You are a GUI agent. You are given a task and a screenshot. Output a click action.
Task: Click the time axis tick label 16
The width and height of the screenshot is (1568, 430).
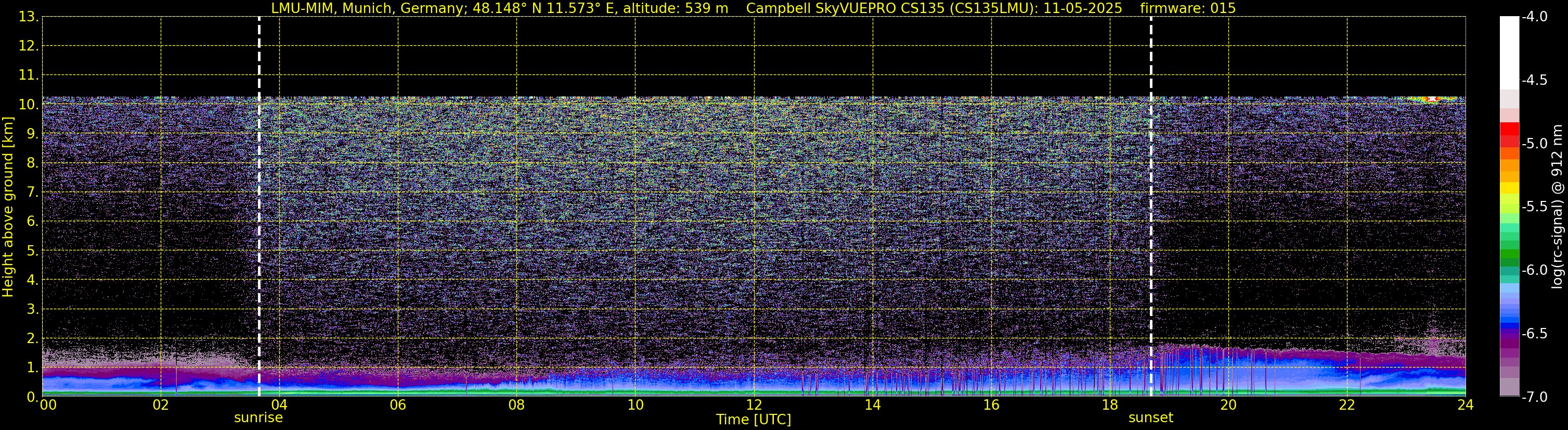[x=992, y=405]
